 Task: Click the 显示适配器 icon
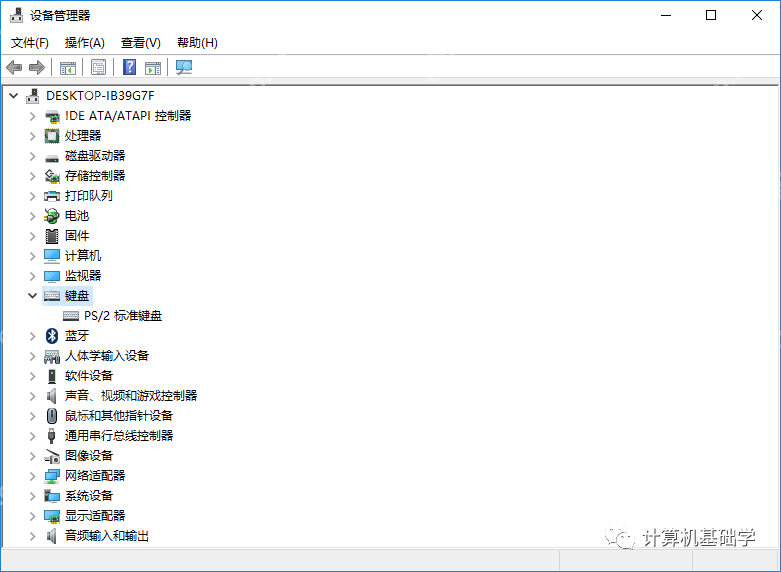click(x=52, y=516)
